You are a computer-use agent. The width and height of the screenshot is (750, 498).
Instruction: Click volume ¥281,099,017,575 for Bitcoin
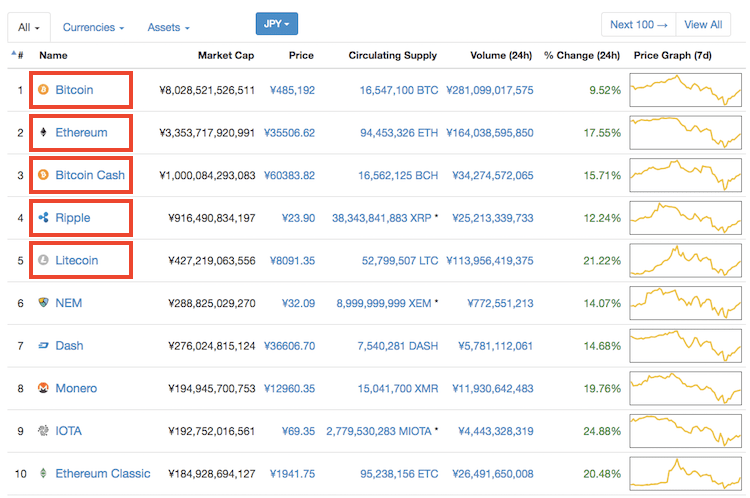pos(490,90)
